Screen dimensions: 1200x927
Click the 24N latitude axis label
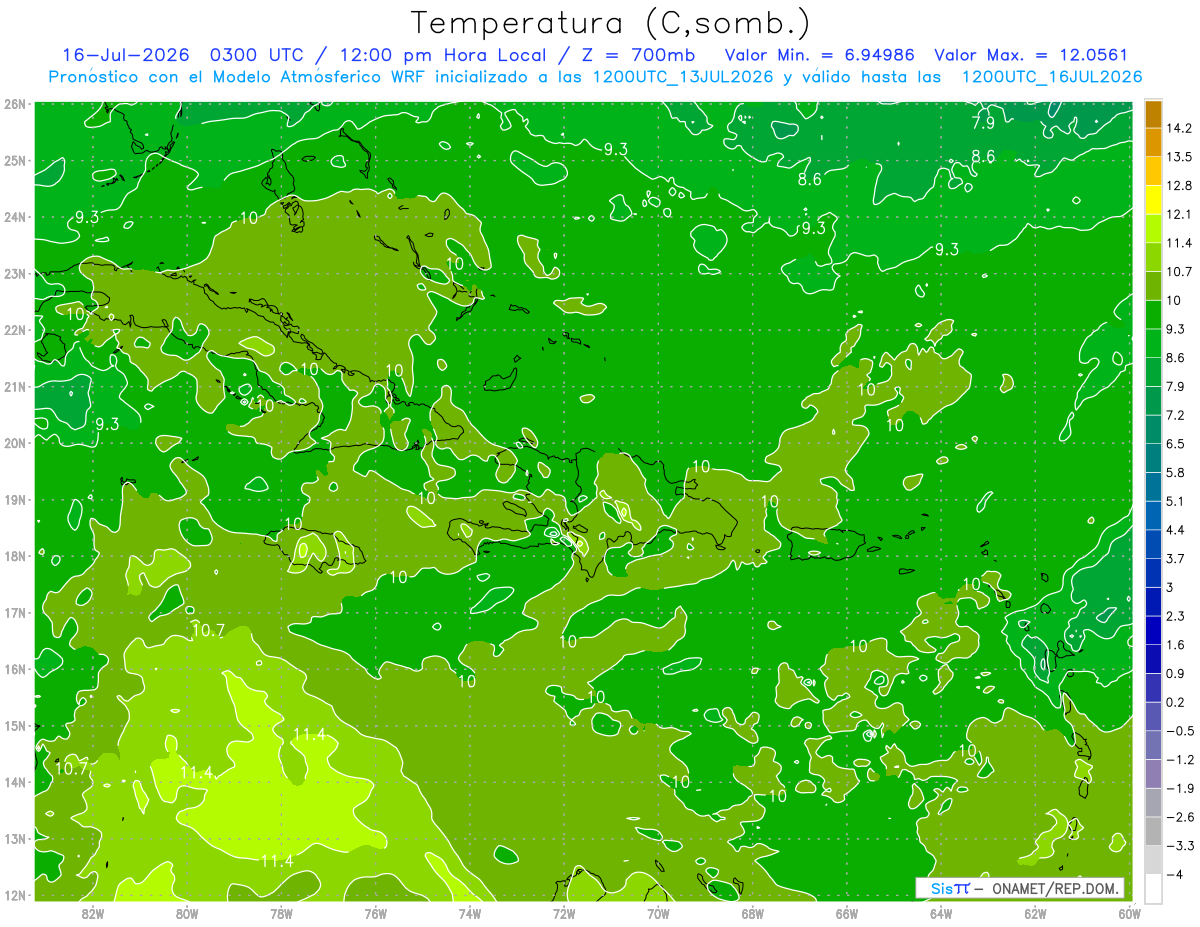click(15, 217)
